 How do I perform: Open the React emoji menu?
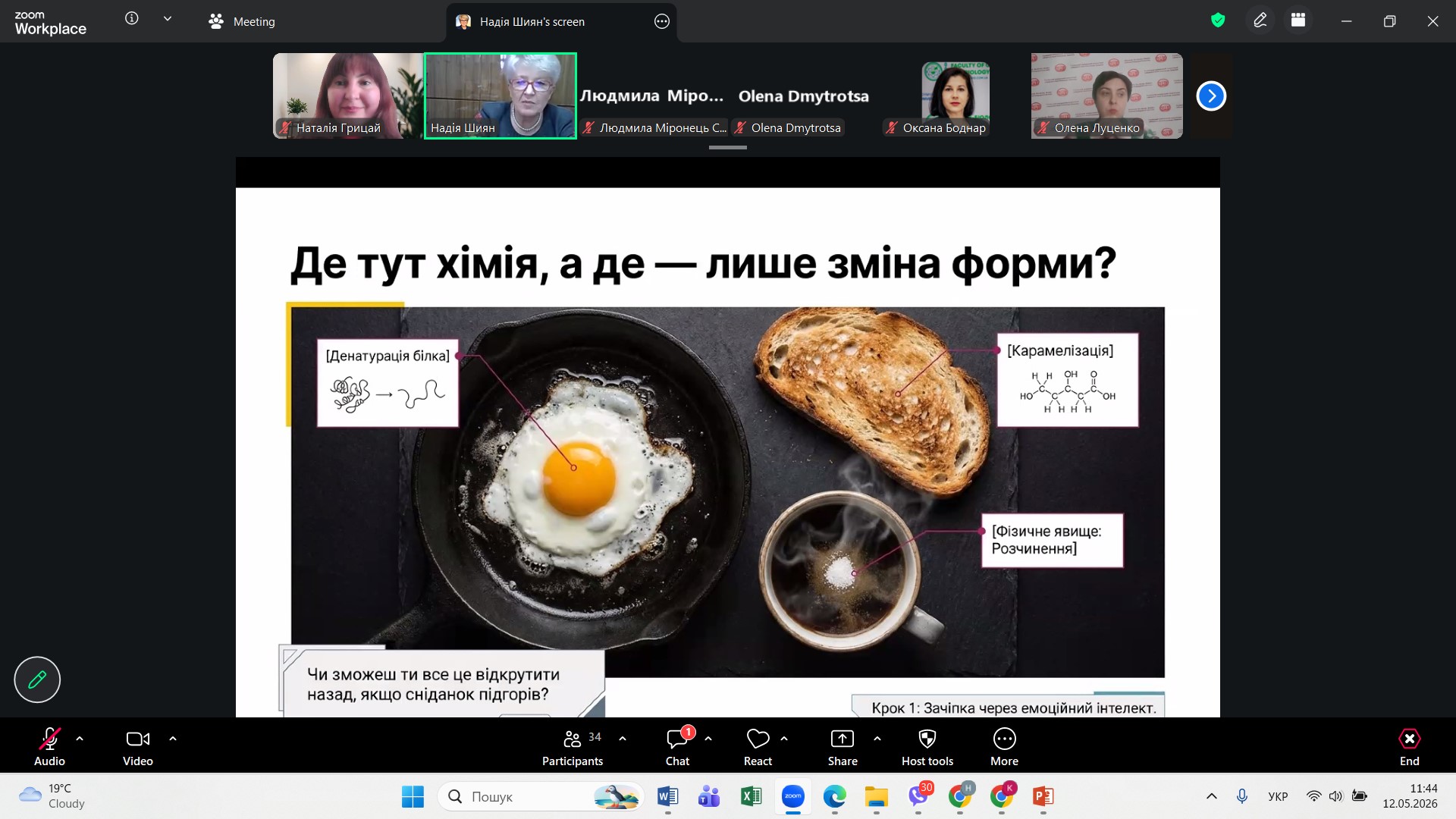click(x=758, y=748)
